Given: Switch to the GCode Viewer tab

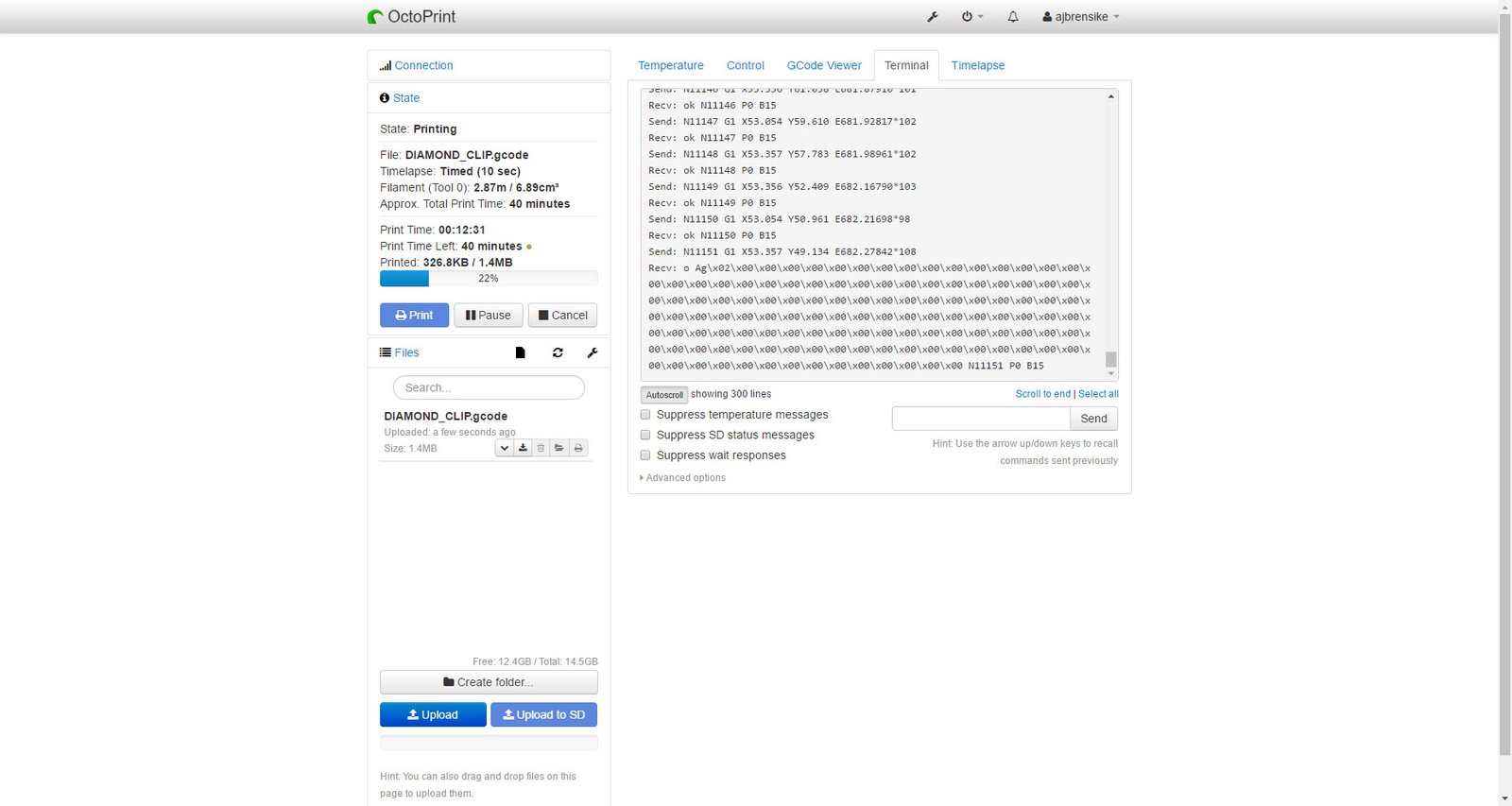Looking at the screenshot, I should [824, 65].
